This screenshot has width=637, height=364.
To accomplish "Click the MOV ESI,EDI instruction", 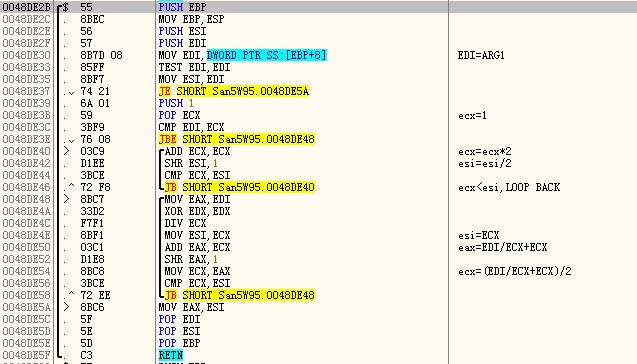I will [x=191, y=79].
